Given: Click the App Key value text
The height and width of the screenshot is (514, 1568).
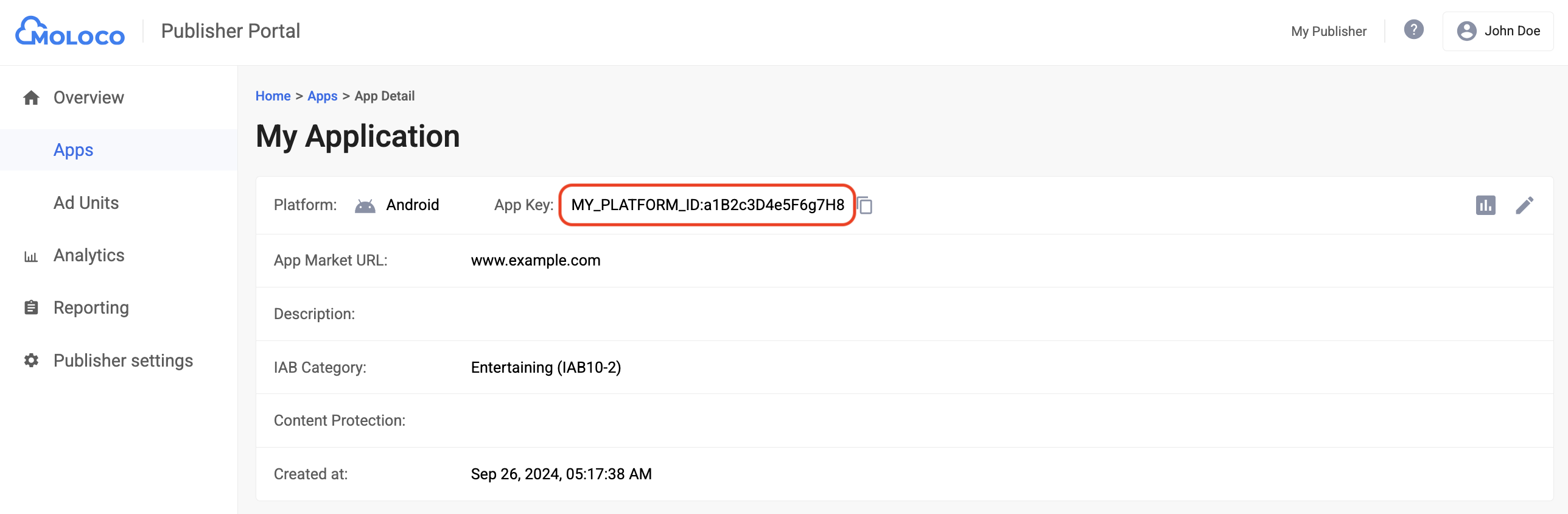Looking at the screenshot, I should point(707,205).
